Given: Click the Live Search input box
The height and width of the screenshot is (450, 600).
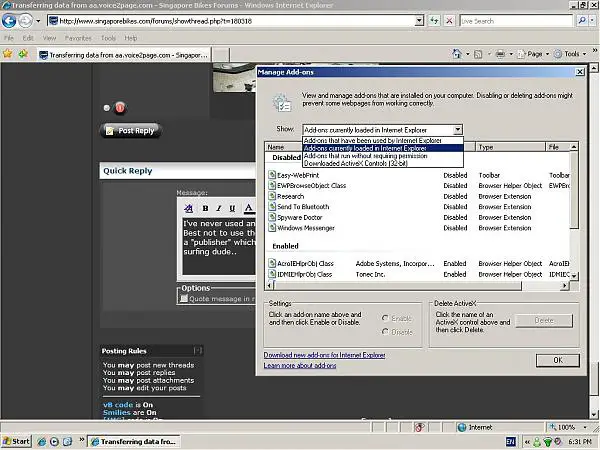Looking at the screenshot, I should (516, 21).
